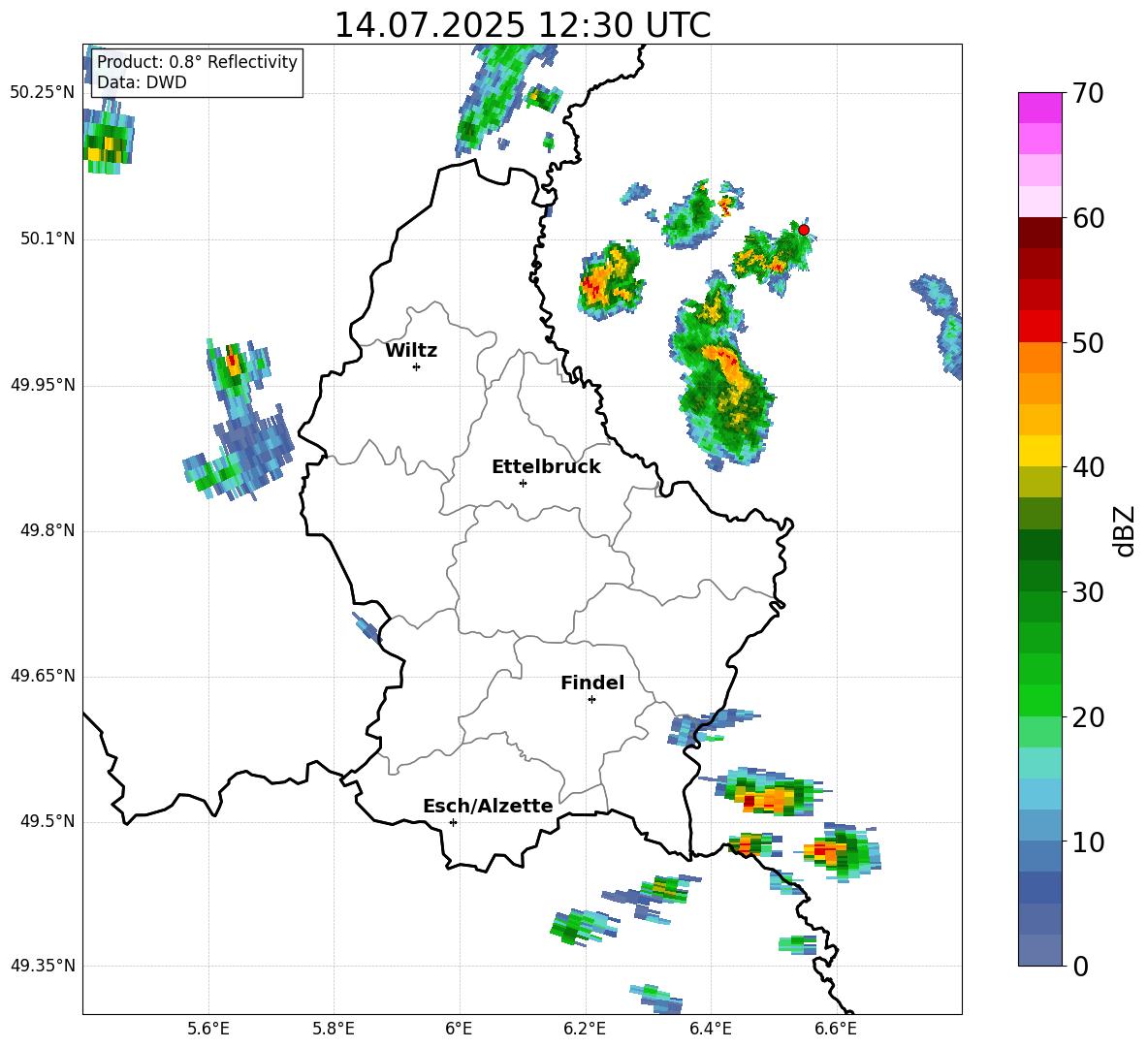Select the Findel city label

[592, 683]
